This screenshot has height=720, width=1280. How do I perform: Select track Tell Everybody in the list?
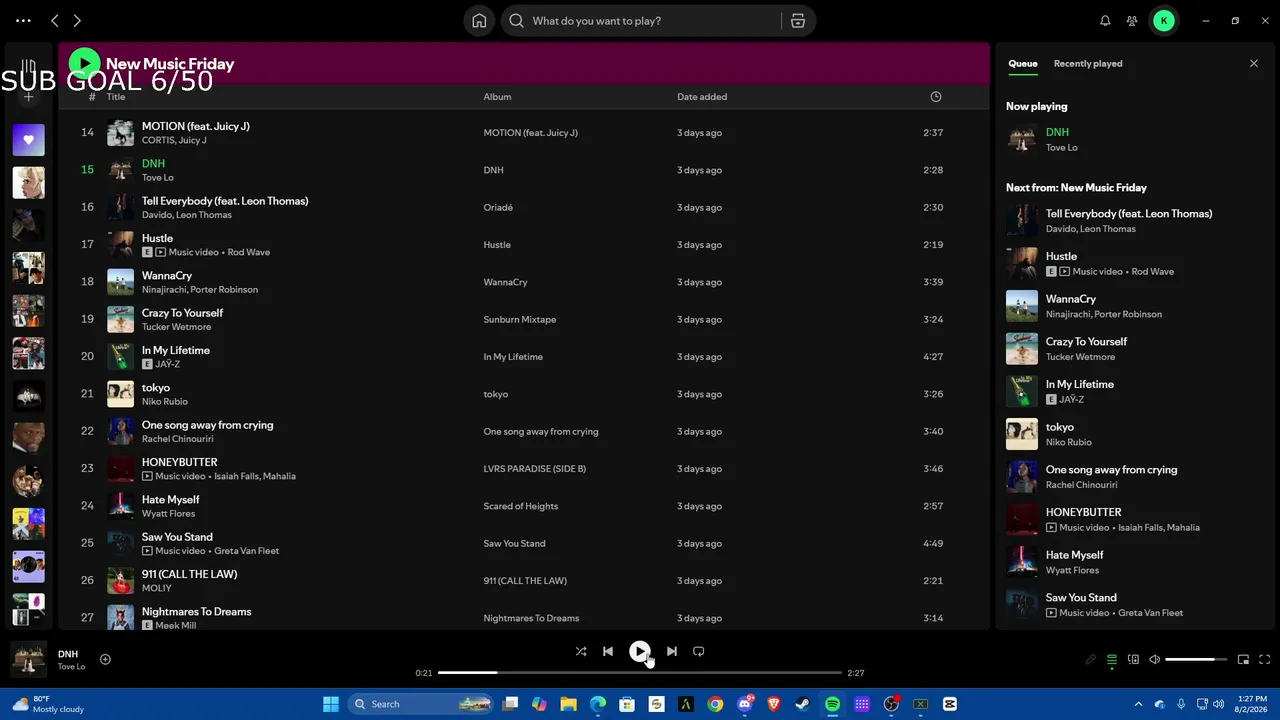pos(225,201)
